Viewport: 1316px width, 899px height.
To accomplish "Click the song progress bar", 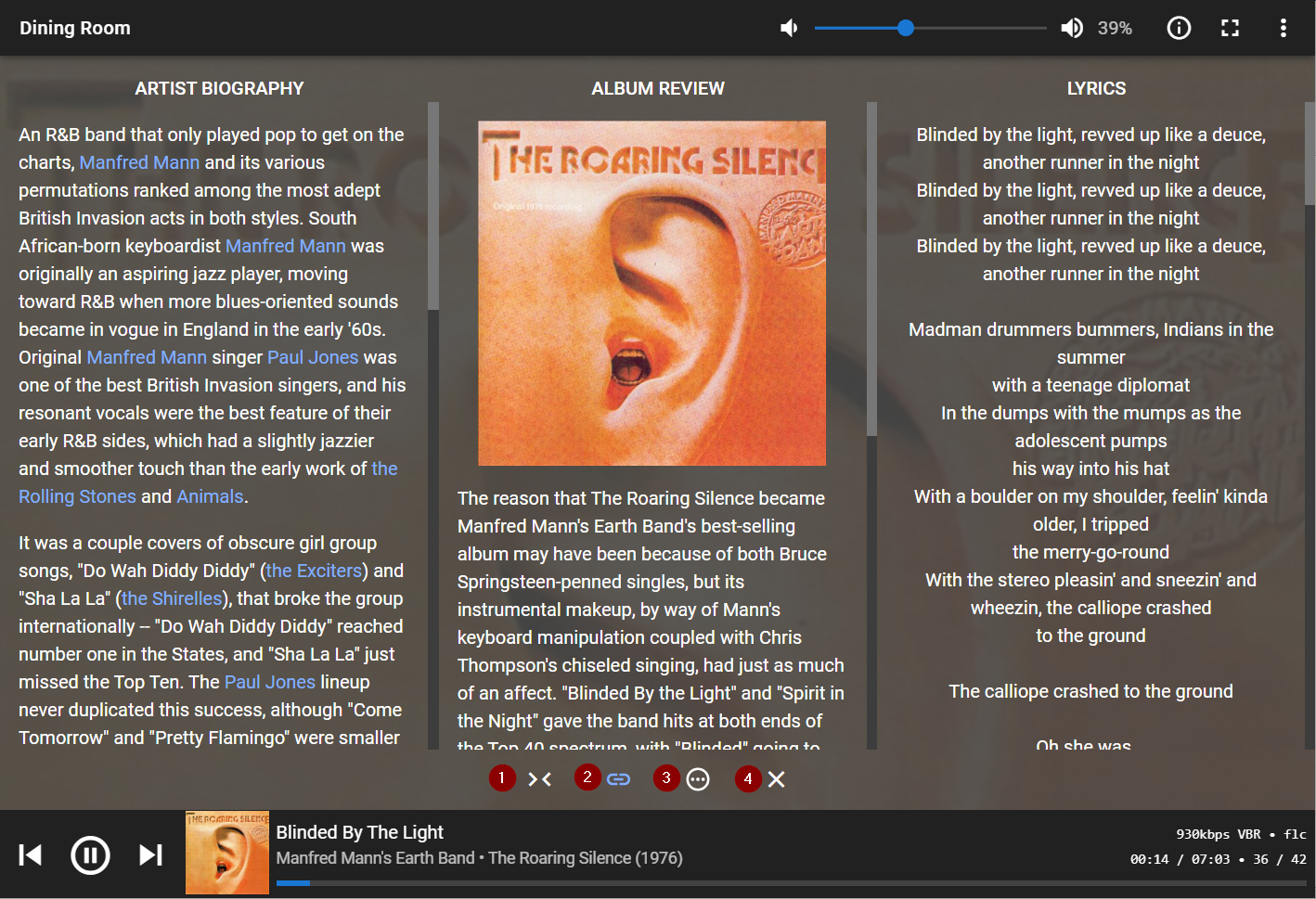I will 791,883.
